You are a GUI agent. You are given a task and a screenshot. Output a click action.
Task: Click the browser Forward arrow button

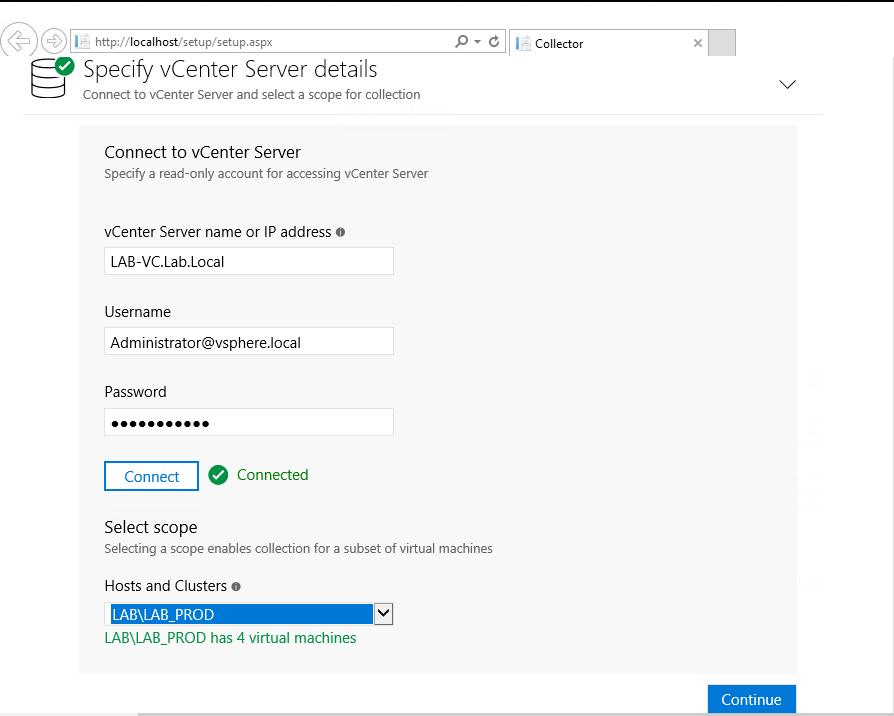point(54,41)
